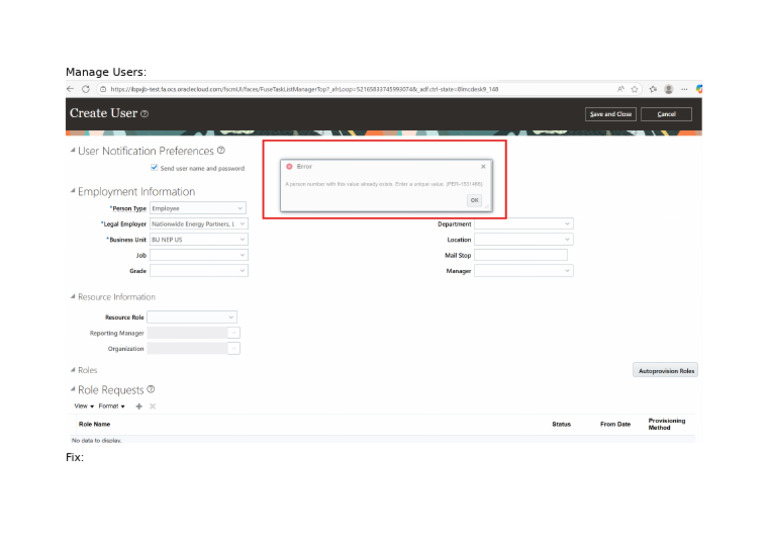Click the From Date column header

point(615,424)
